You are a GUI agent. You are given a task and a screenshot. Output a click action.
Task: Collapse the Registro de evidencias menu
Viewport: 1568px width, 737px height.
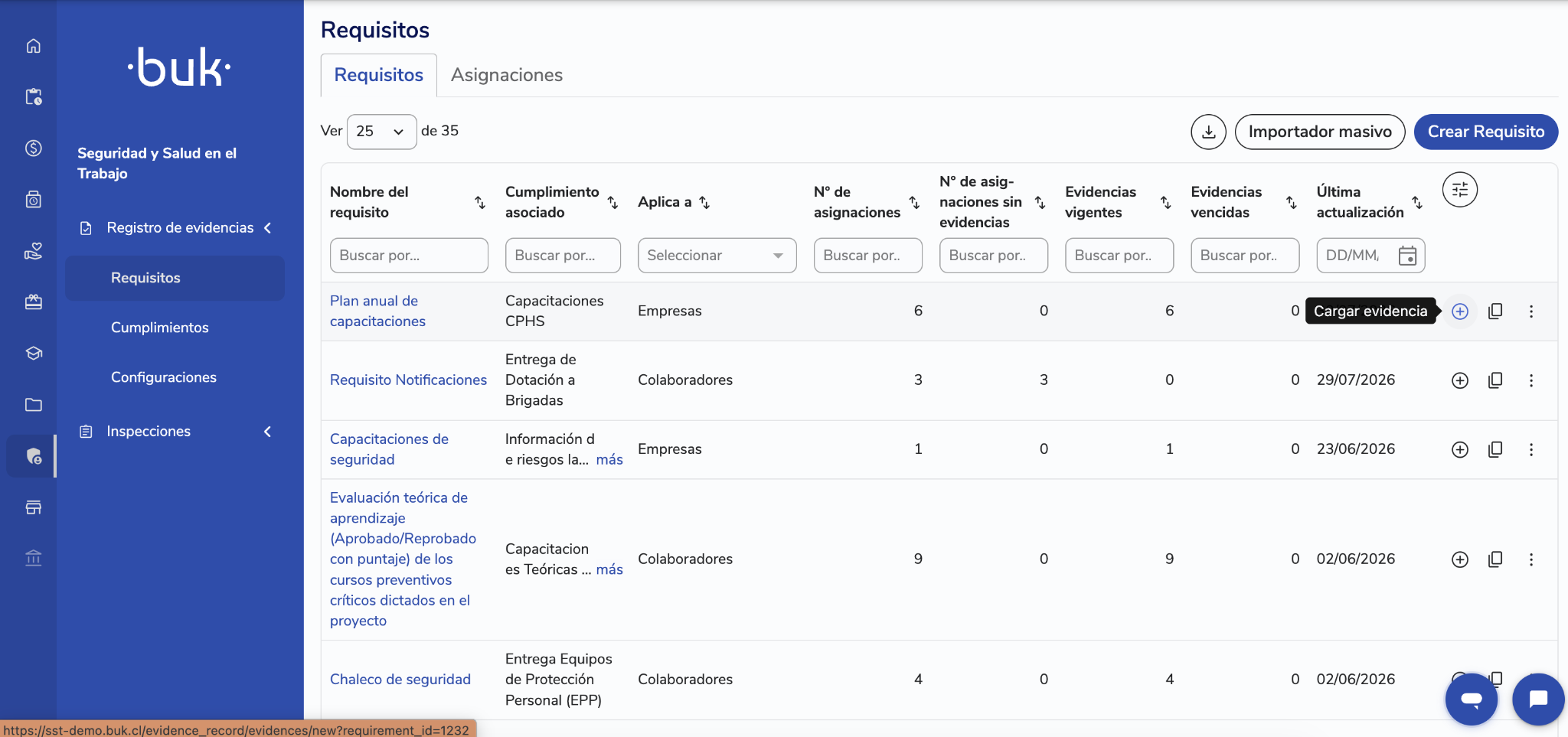(268, 228)
